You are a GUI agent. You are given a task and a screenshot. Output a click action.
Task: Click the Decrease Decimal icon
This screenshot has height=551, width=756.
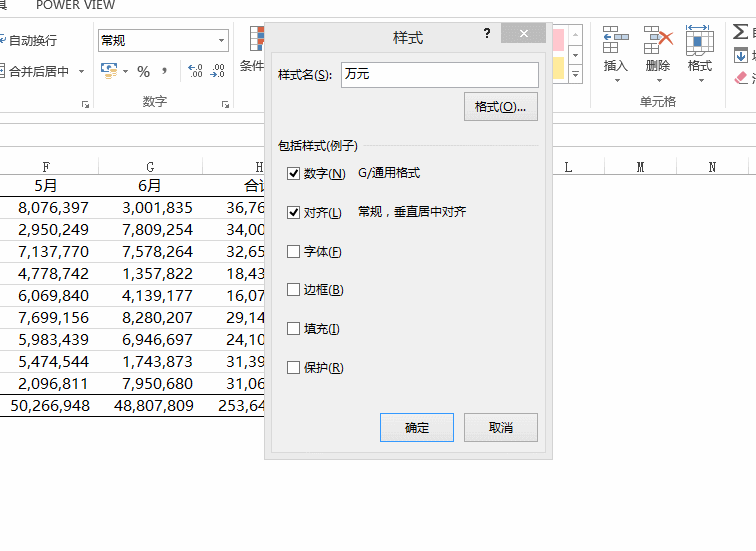pyautogui.click(x=218, y=71)
